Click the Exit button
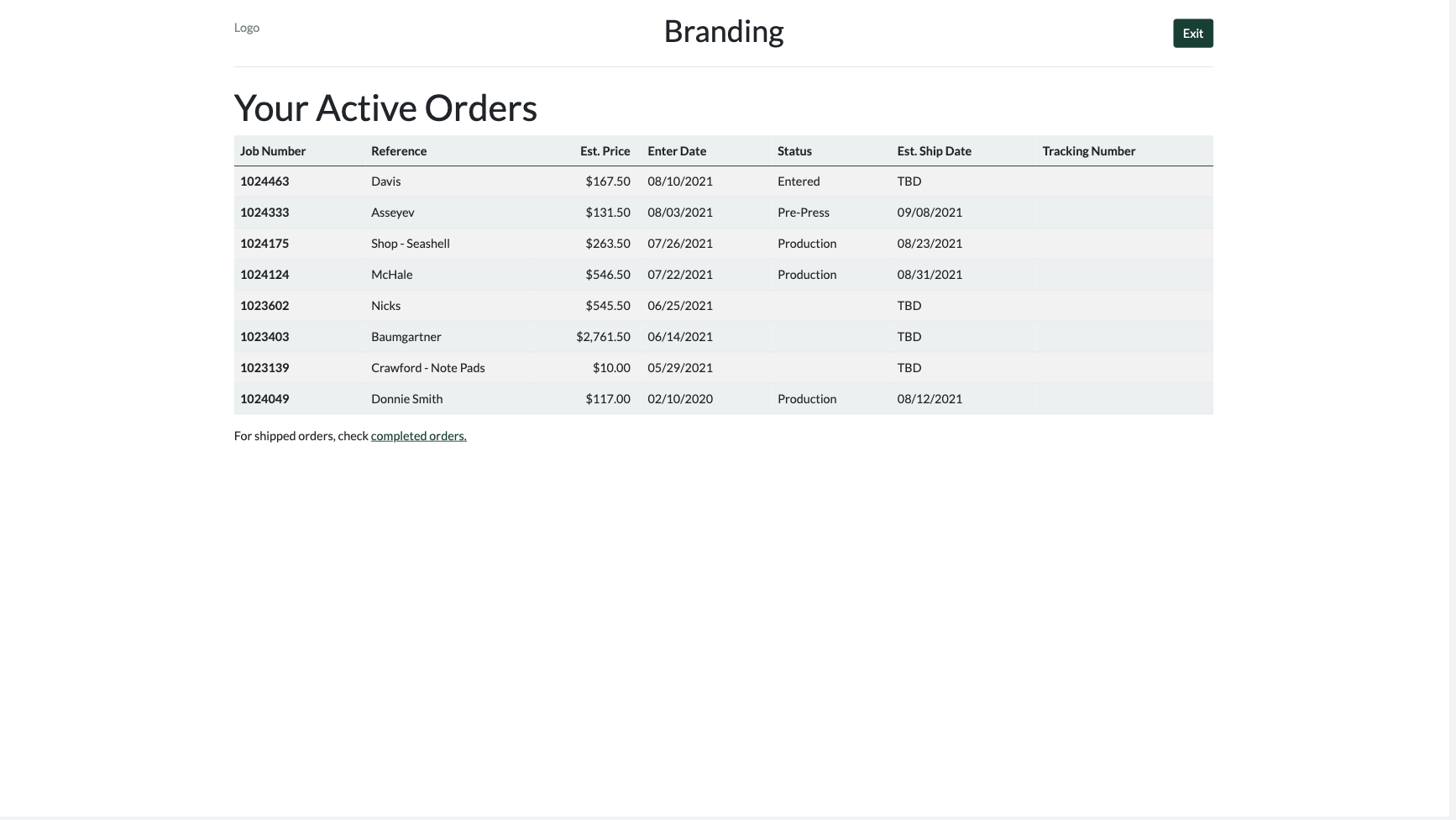The image size is (1456, 820). coord(1192,34)
